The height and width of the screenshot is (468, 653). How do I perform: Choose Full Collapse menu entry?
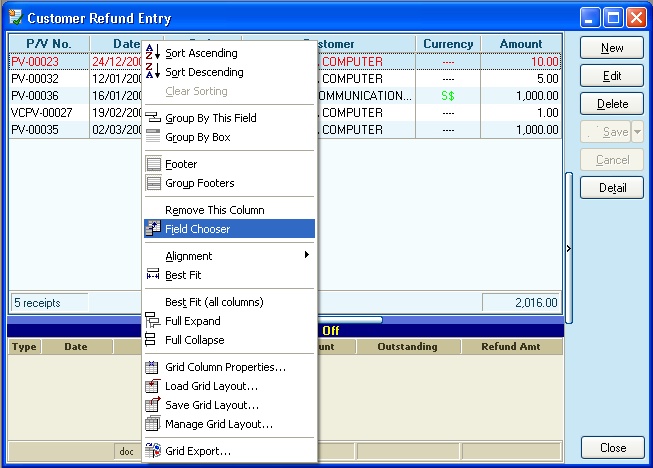pos(229,340)
